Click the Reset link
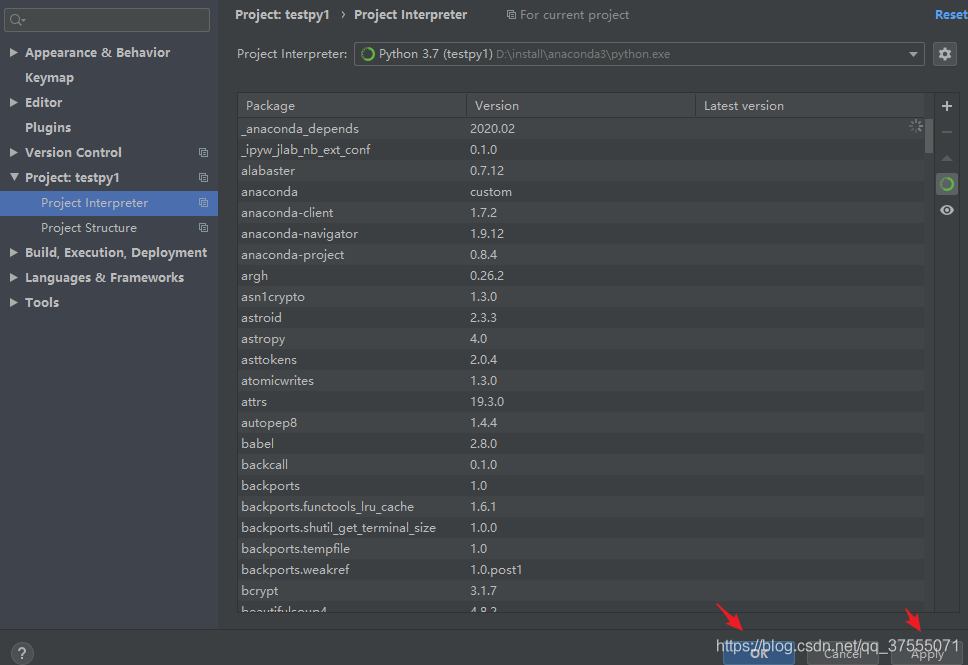The height and width of the screenshot is (665, 968). point(951,15)
